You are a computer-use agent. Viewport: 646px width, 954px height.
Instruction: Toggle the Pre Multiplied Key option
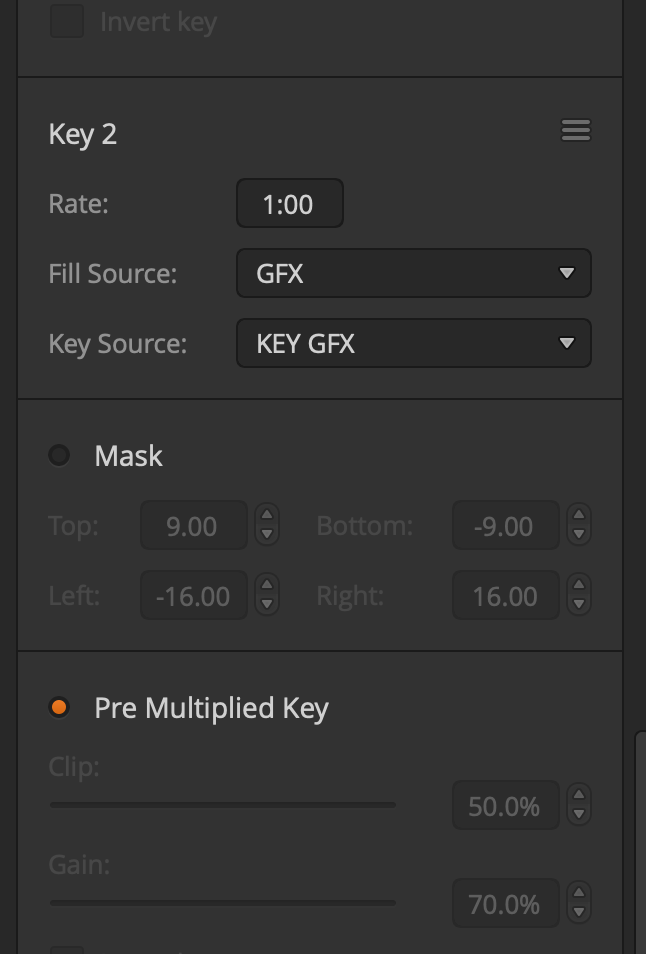click(x=59, y=708)
